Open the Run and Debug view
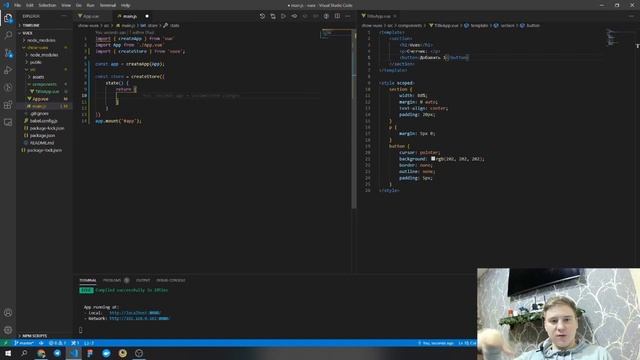 tap(8, 70)
